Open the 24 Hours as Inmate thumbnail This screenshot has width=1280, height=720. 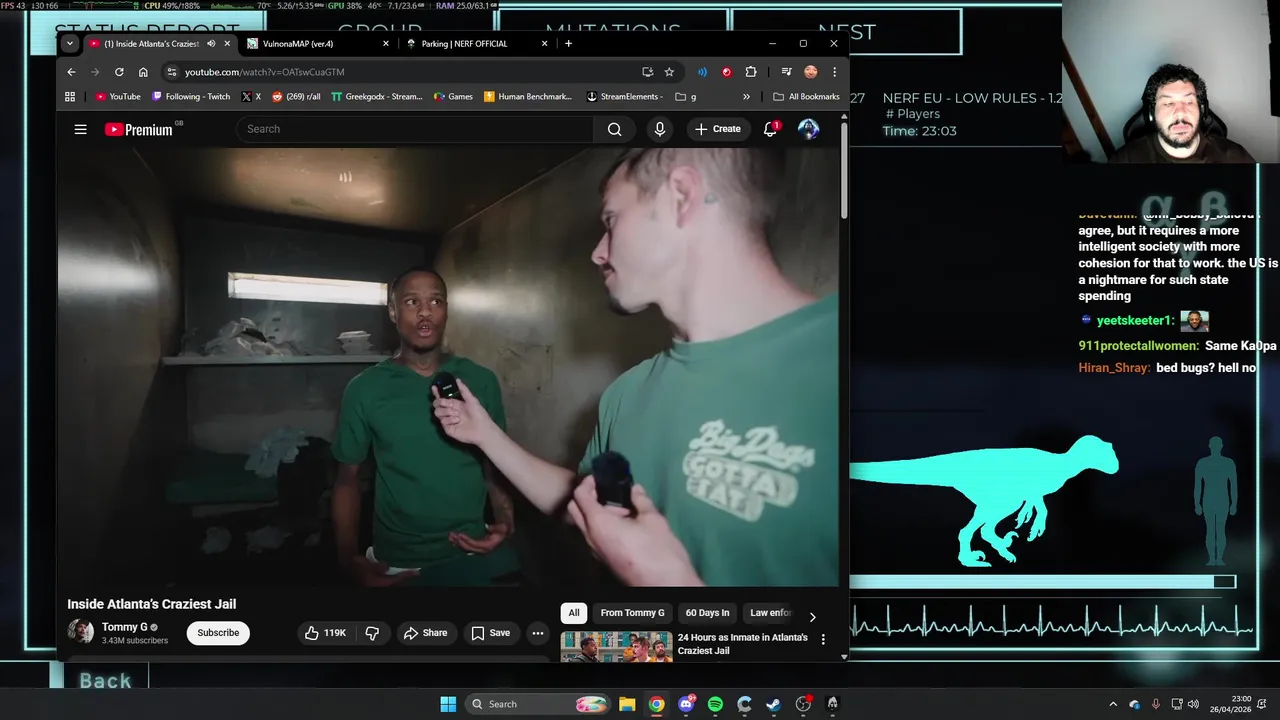coord(616,647)
